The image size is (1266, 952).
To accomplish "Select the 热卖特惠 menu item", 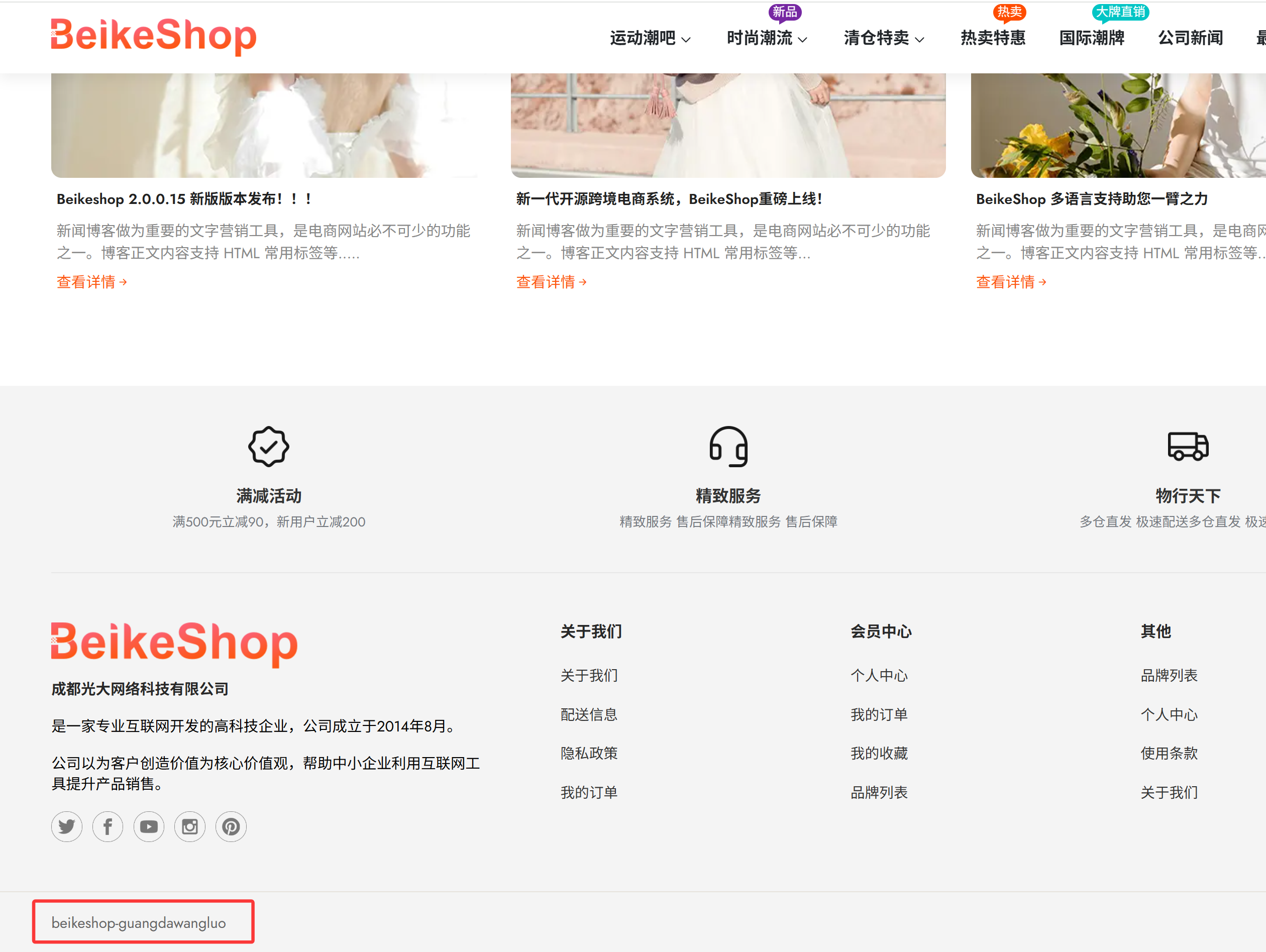I will point(993,38).
